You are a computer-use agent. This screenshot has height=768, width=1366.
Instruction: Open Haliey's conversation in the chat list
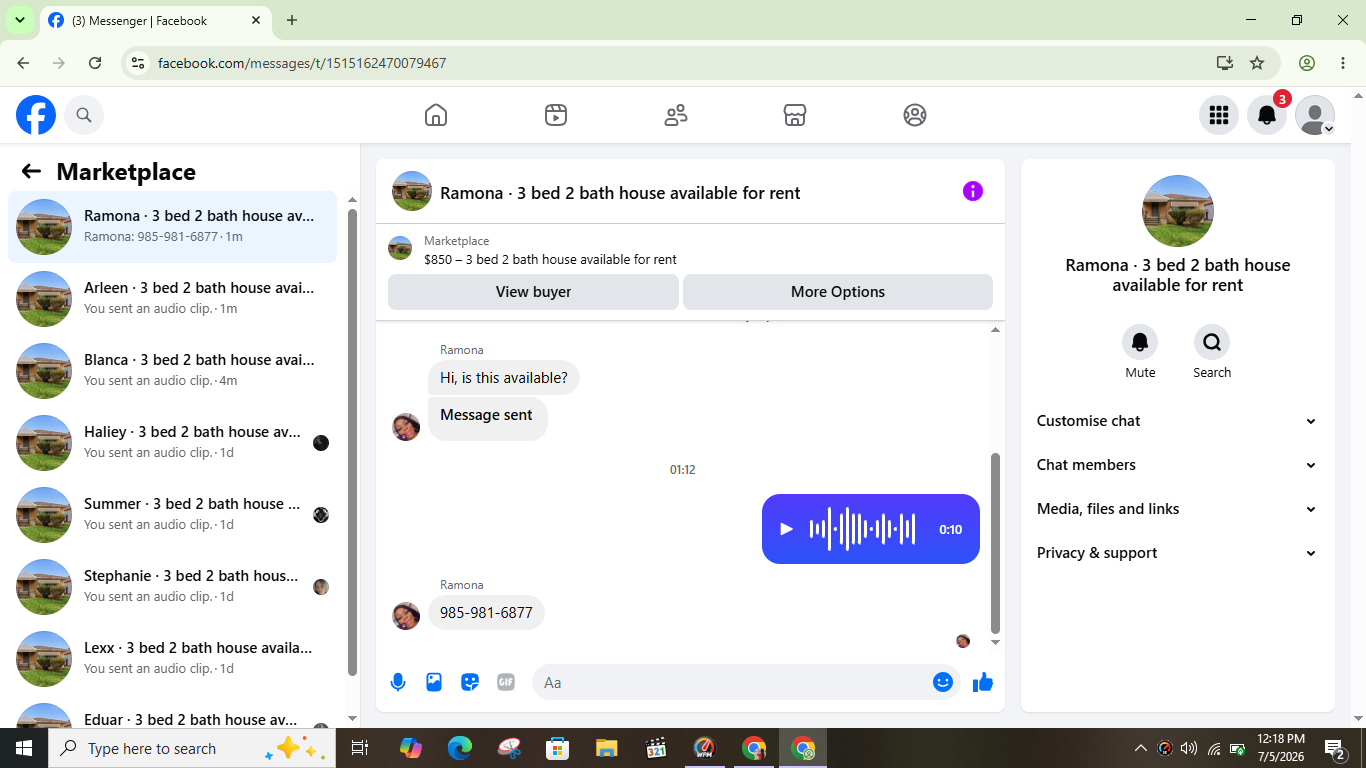(x=173, y=443)
